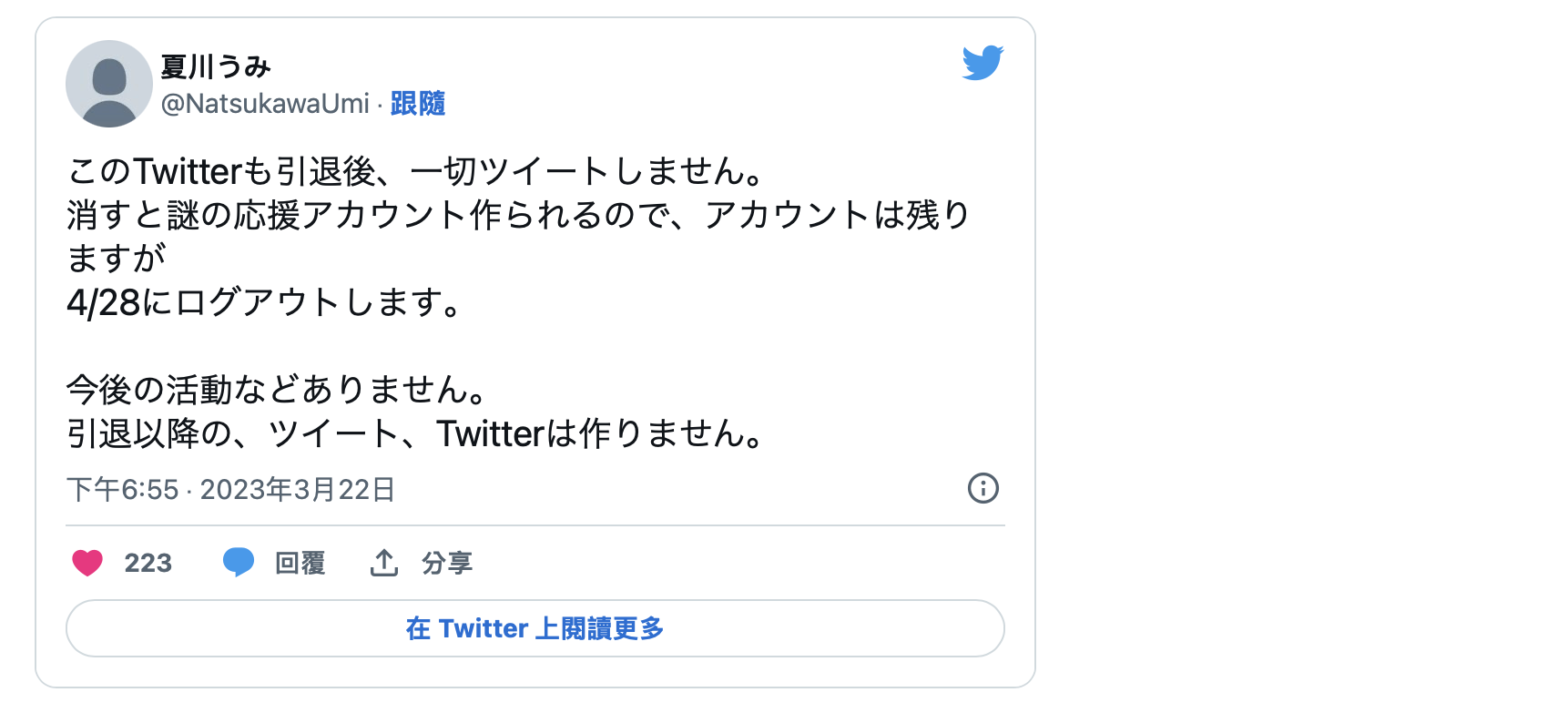Click the share upload arrow icon
This screenshot has width=1568, height=723.
384,563
